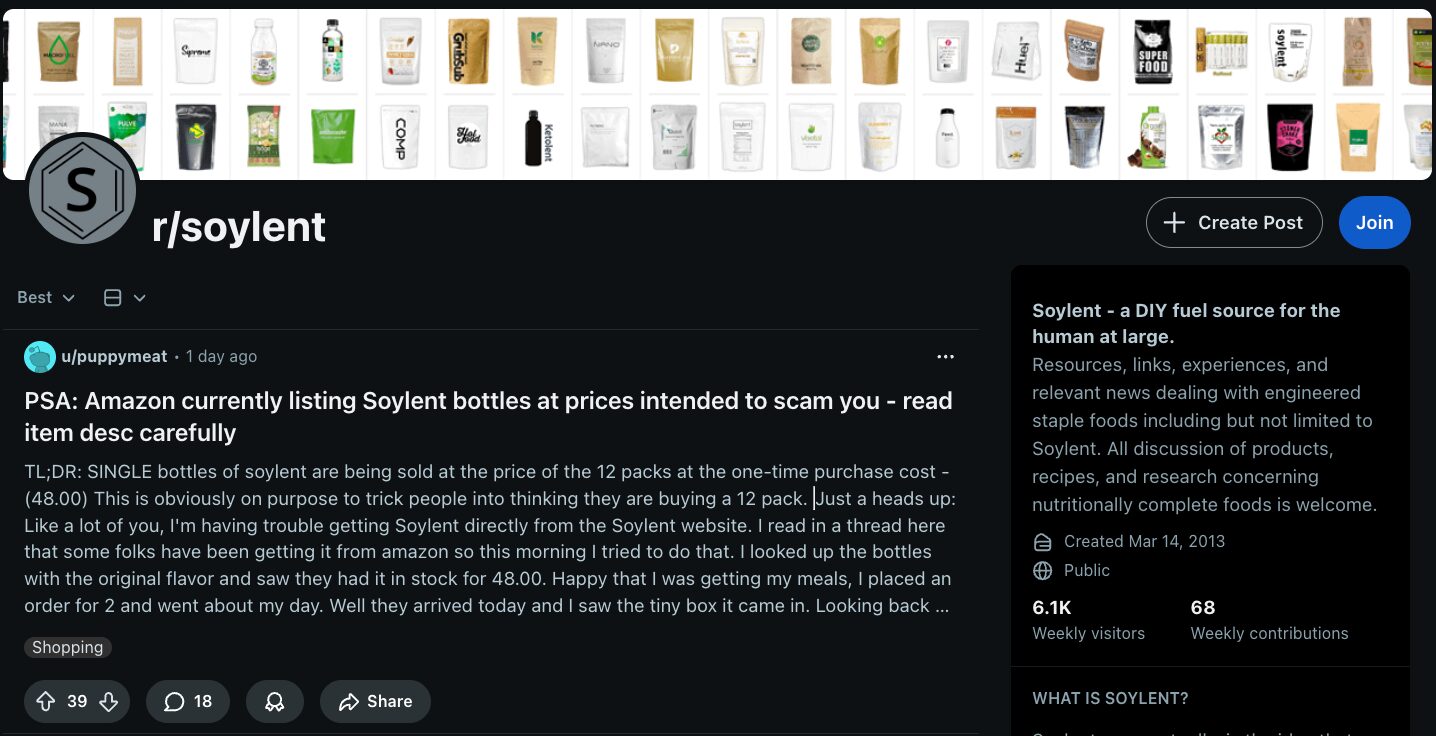Click the SUPER FOOD package in the banner
The width and height of the screenshot is (1436, 736).
[x=1152, y=50]
